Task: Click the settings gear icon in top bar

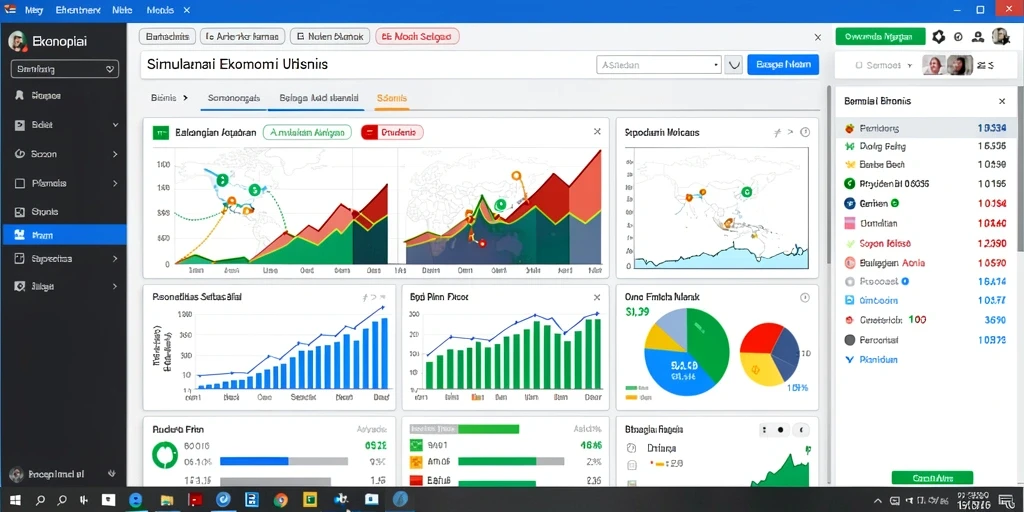Action: pyautogui.click(x=938, y=37)
